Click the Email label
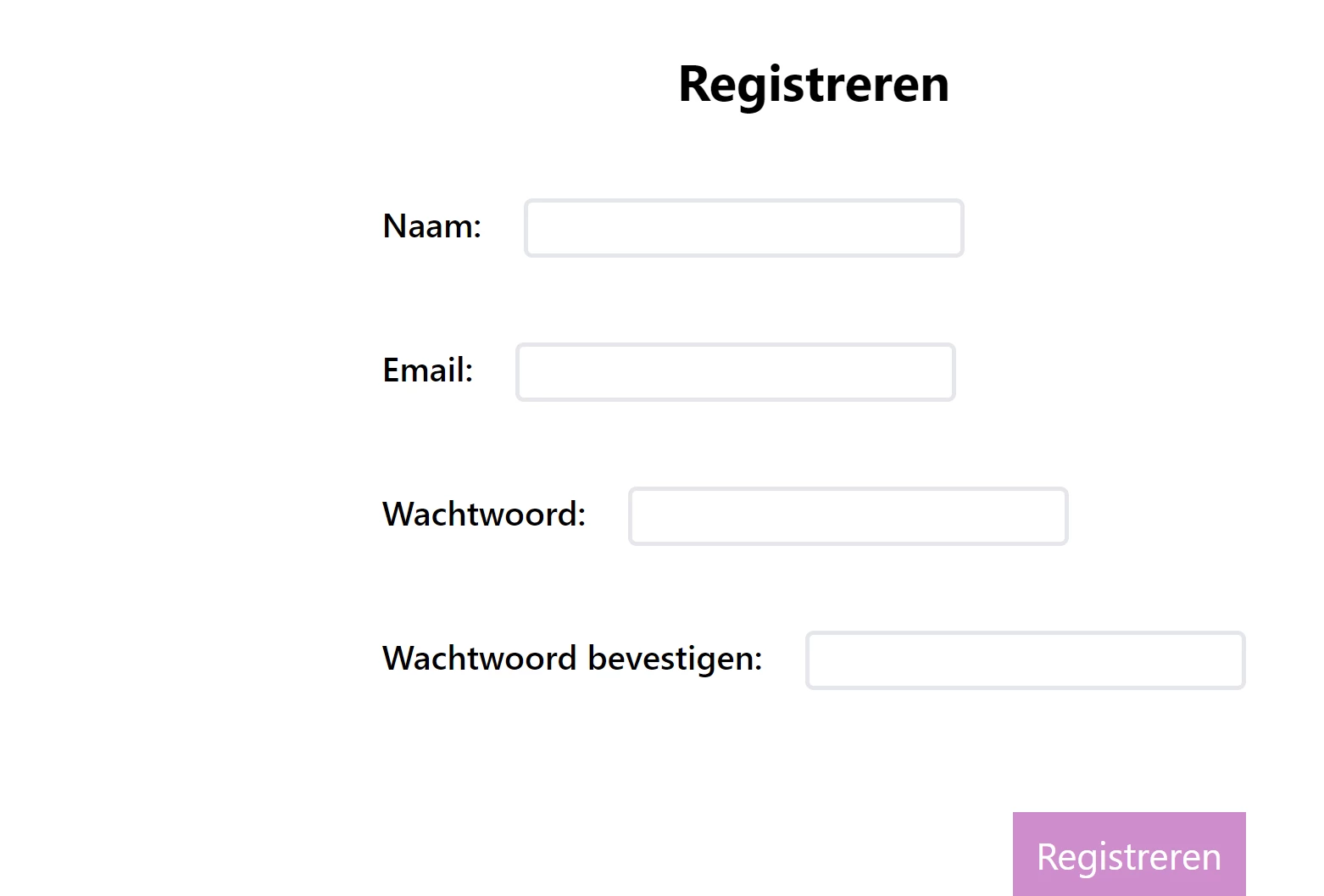The width and height of the screenshot is (1324, 896). [427, 370]
